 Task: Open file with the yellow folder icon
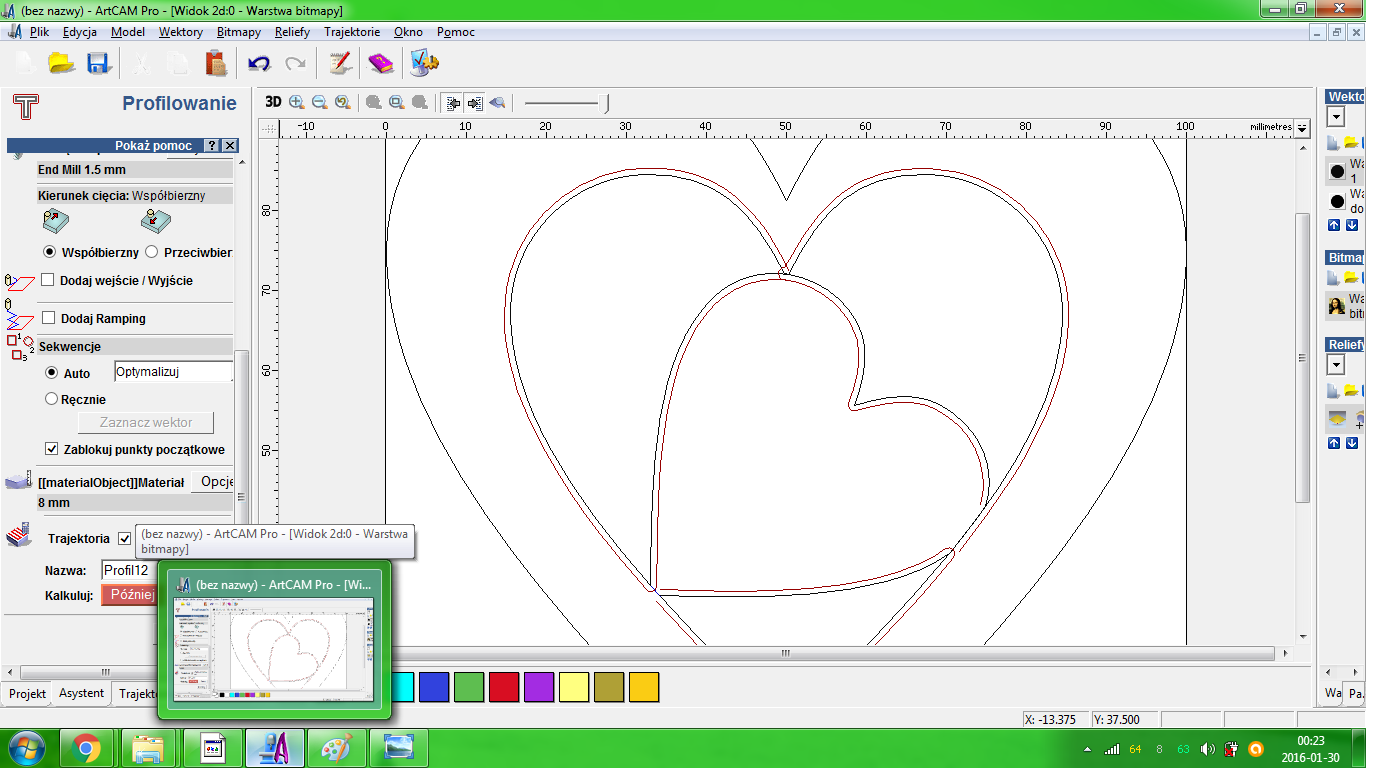(61, 64)
